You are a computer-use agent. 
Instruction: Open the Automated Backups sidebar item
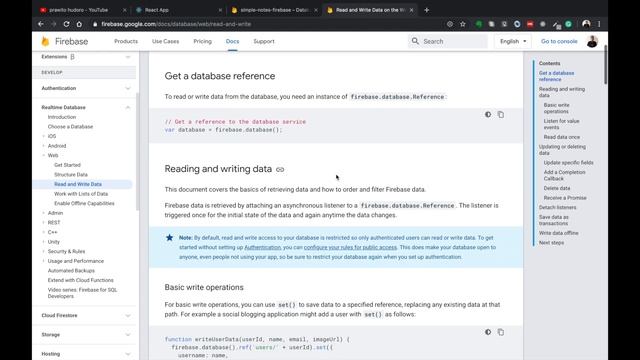coord(71,271)
